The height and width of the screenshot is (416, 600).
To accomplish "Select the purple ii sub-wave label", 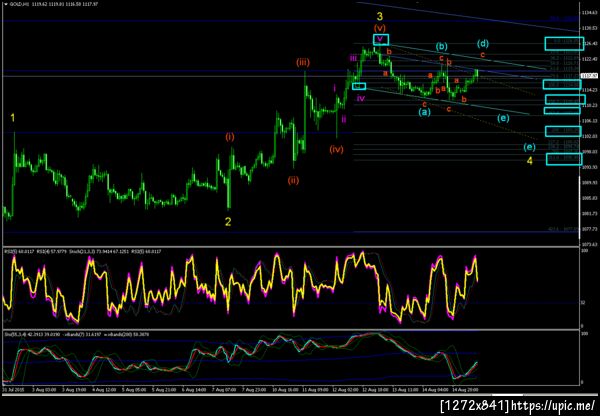I will coord(344,119).
